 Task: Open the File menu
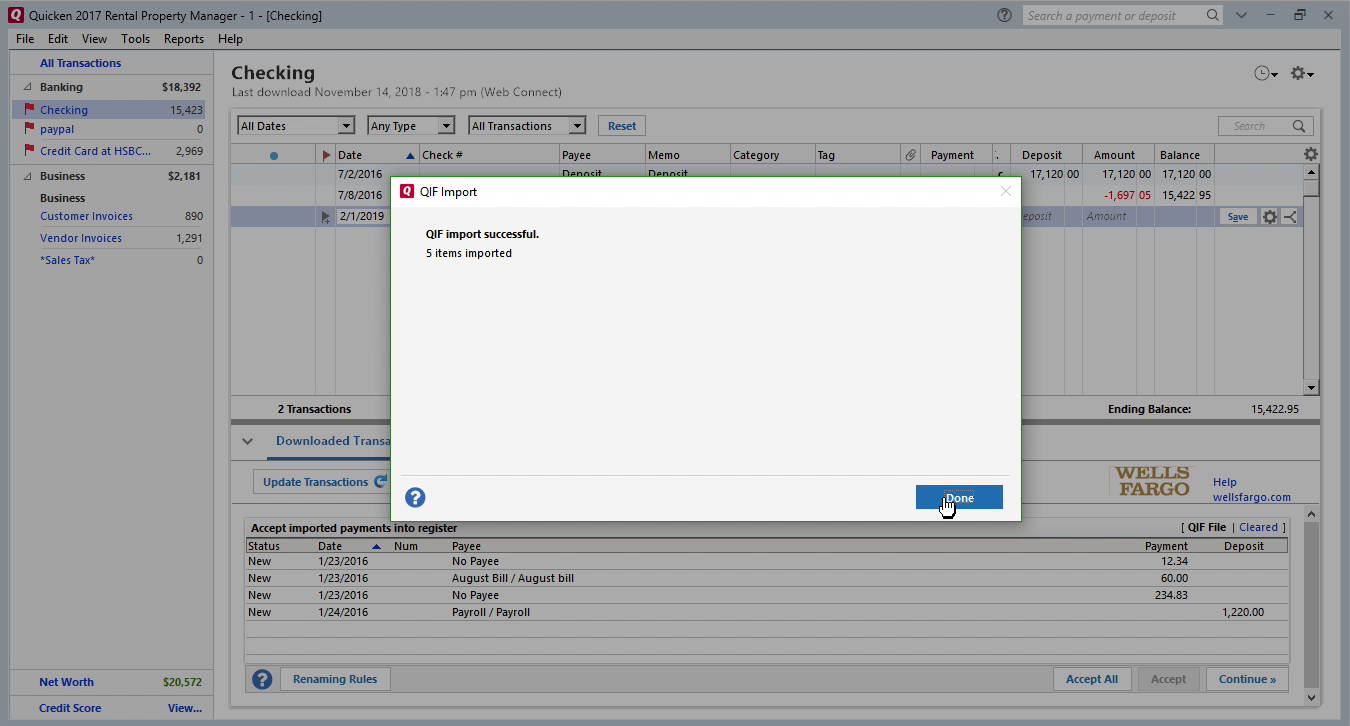(25, 39)
